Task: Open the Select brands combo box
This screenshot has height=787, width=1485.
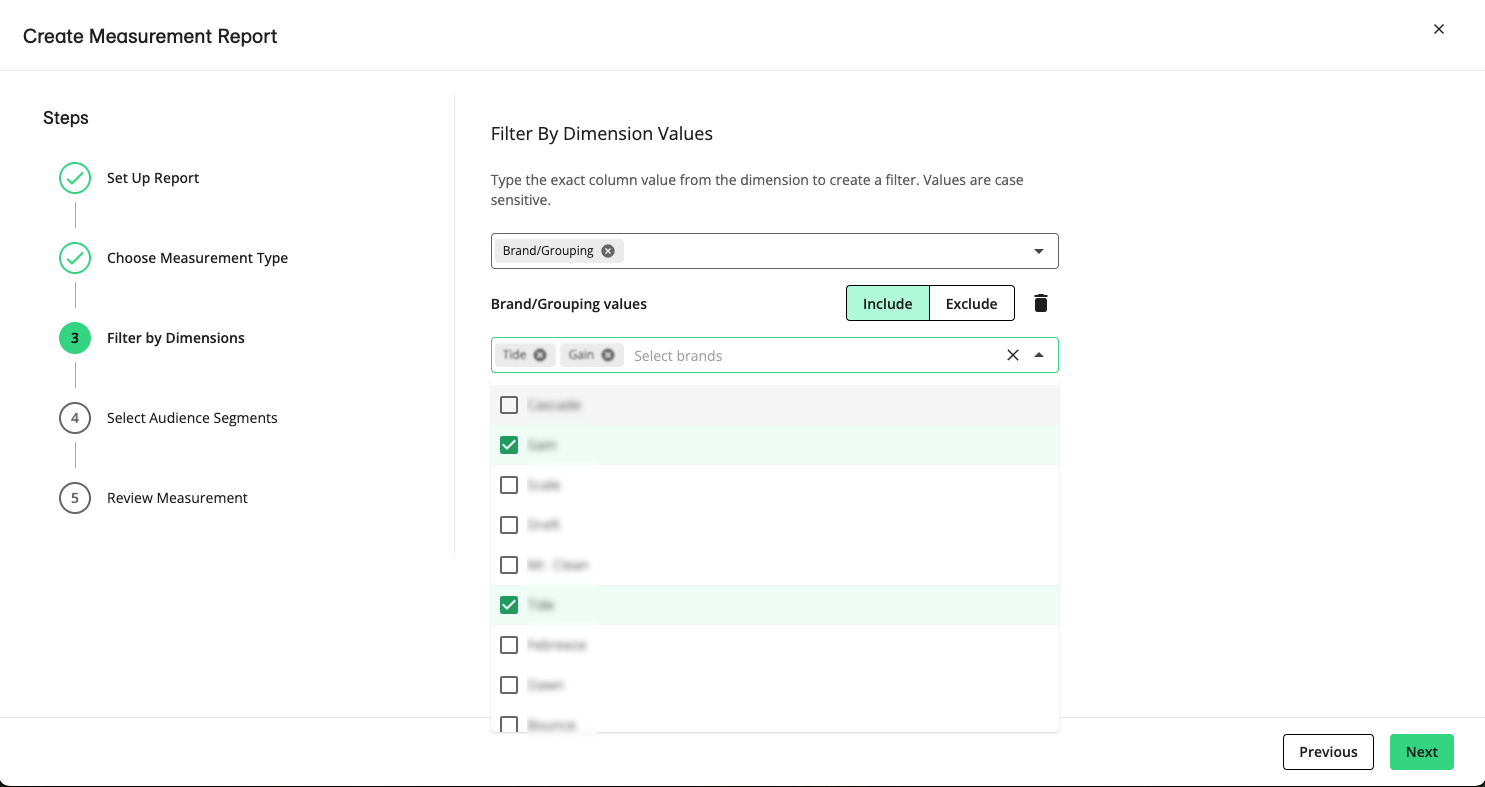Action: coord(800,355)
